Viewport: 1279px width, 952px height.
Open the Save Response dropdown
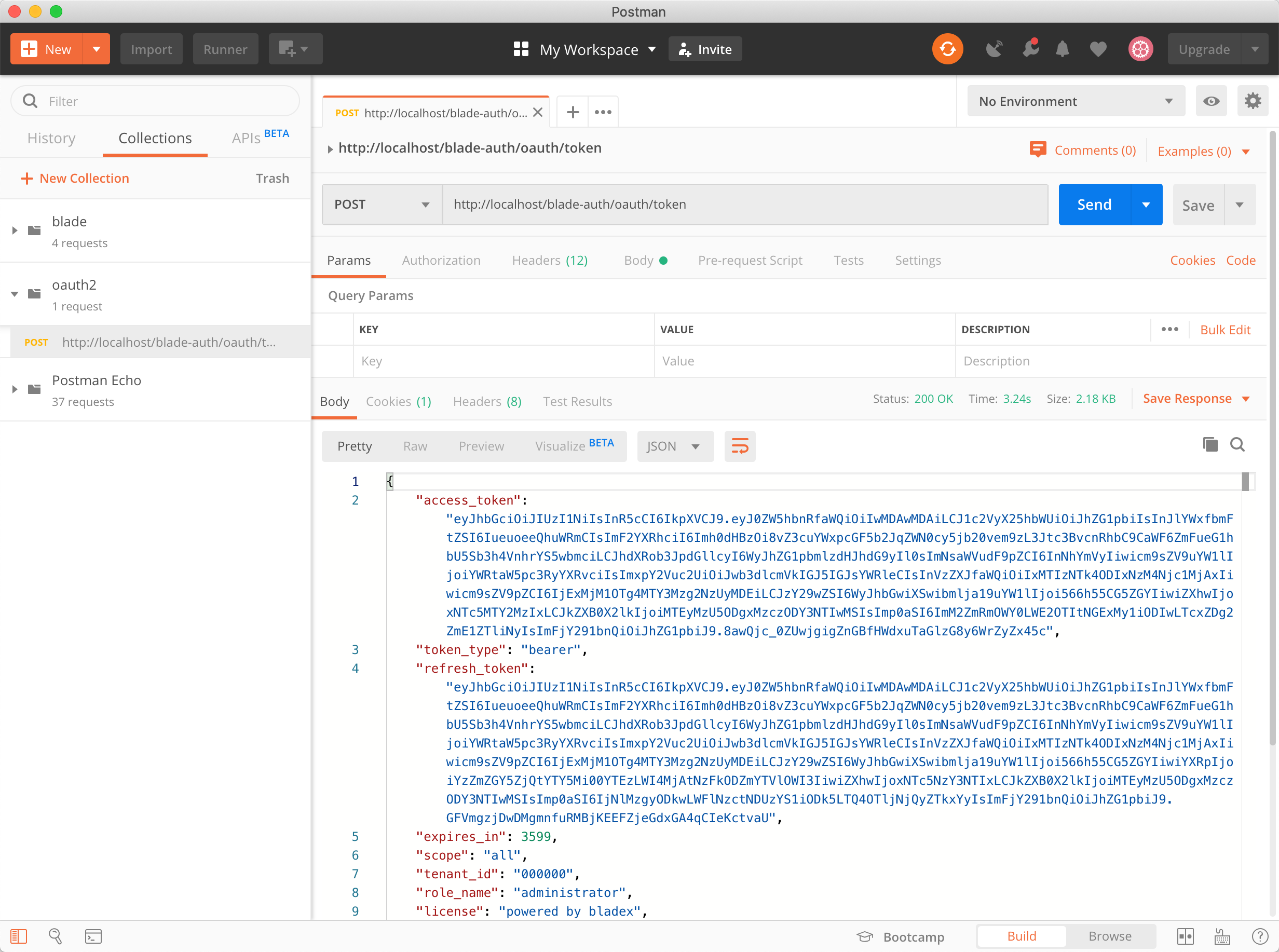click(1196, 398)
